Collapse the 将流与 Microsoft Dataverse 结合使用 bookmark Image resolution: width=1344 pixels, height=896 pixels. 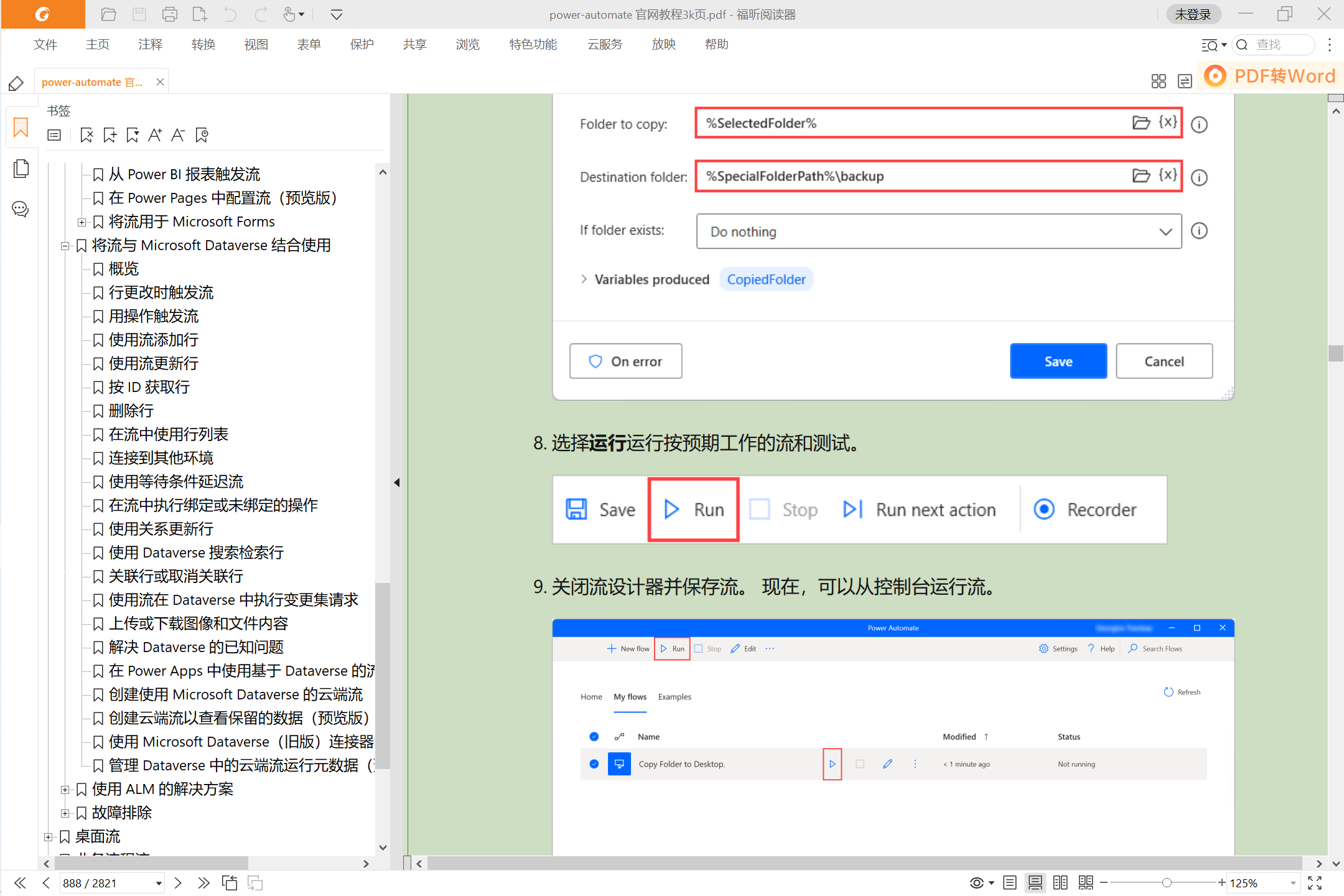(x=65, y=246)
